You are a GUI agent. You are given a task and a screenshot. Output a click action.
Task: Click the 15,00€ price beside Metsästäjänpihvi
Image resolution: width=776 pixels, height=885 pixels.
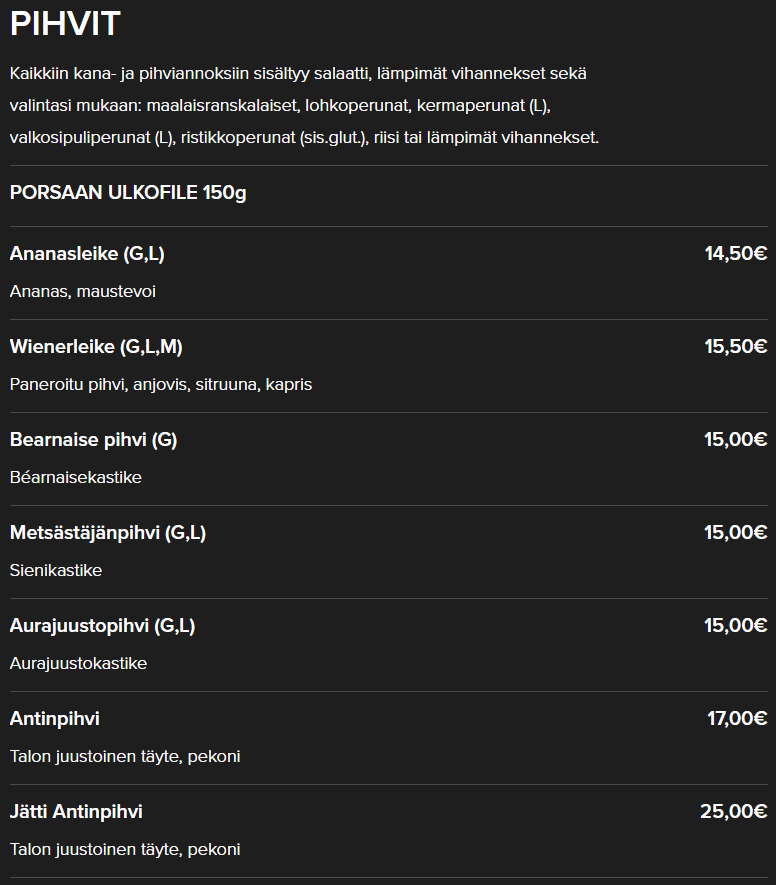pos(735,532)
